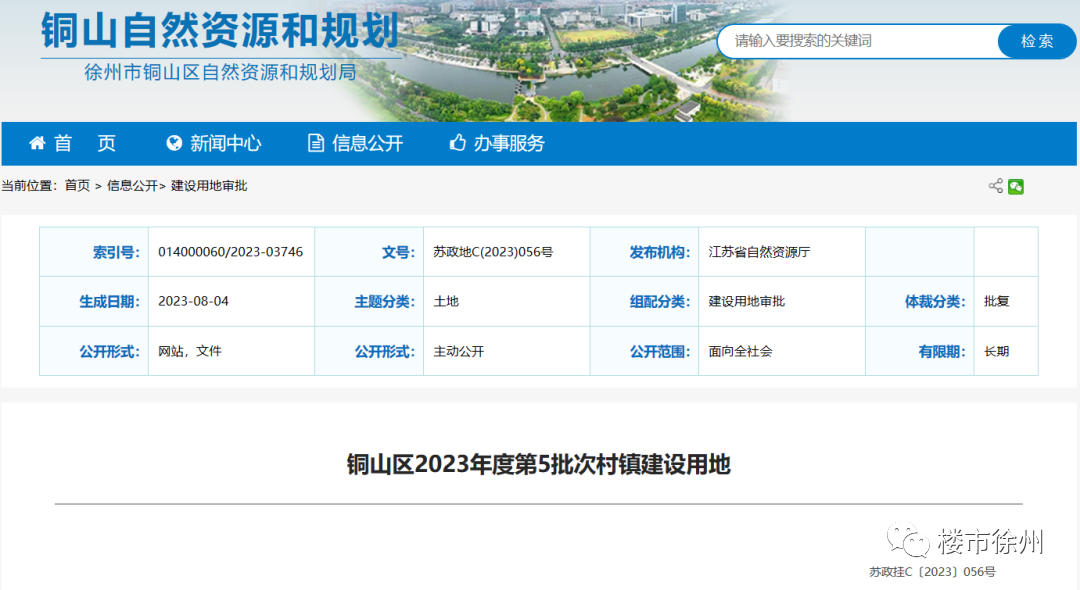The width and height of the screenshot is (1080, 590).
Task: Click the 发布机构 label
Action: tap(659, 252)
